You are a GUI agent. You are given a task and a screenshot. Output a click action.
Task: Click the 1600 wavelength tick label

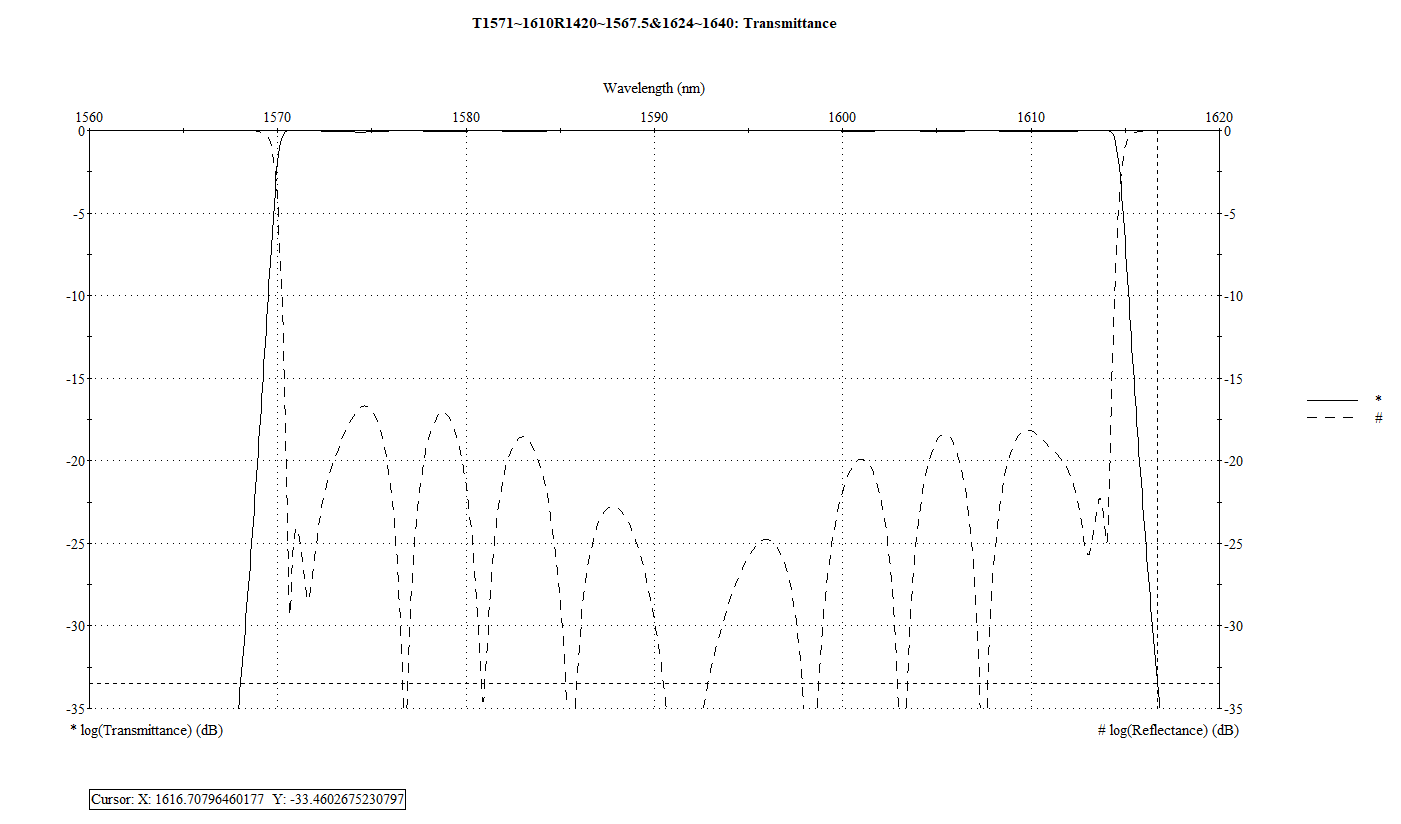click(842, 117)
